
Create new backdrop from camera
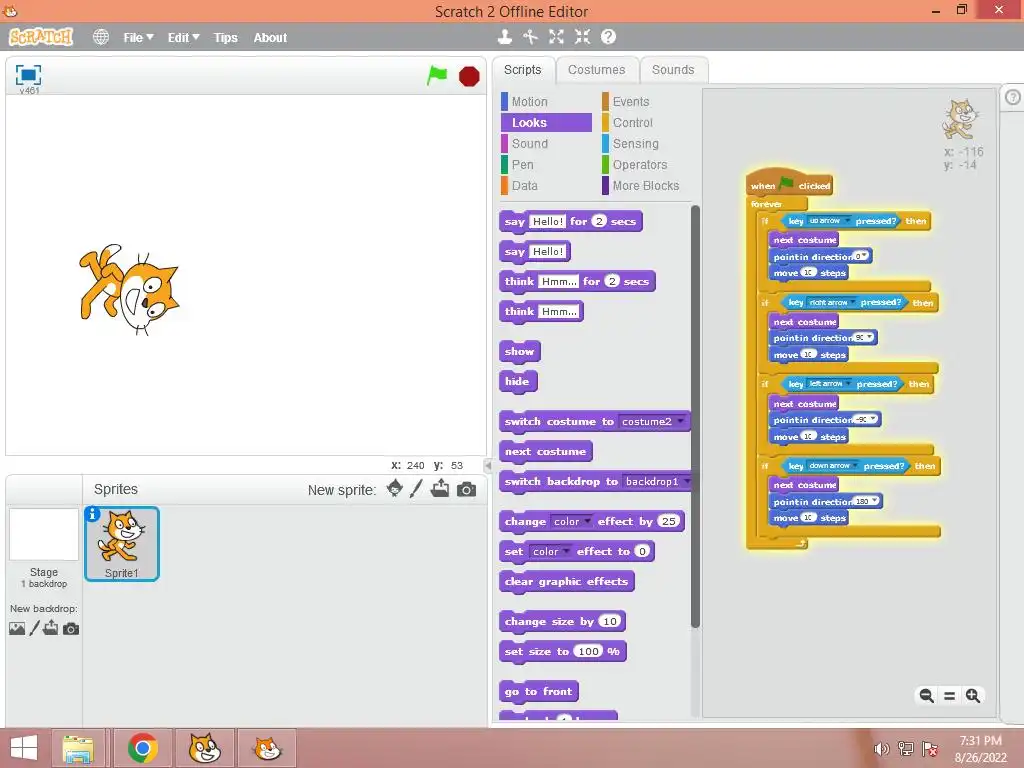[x=71, y=629]
